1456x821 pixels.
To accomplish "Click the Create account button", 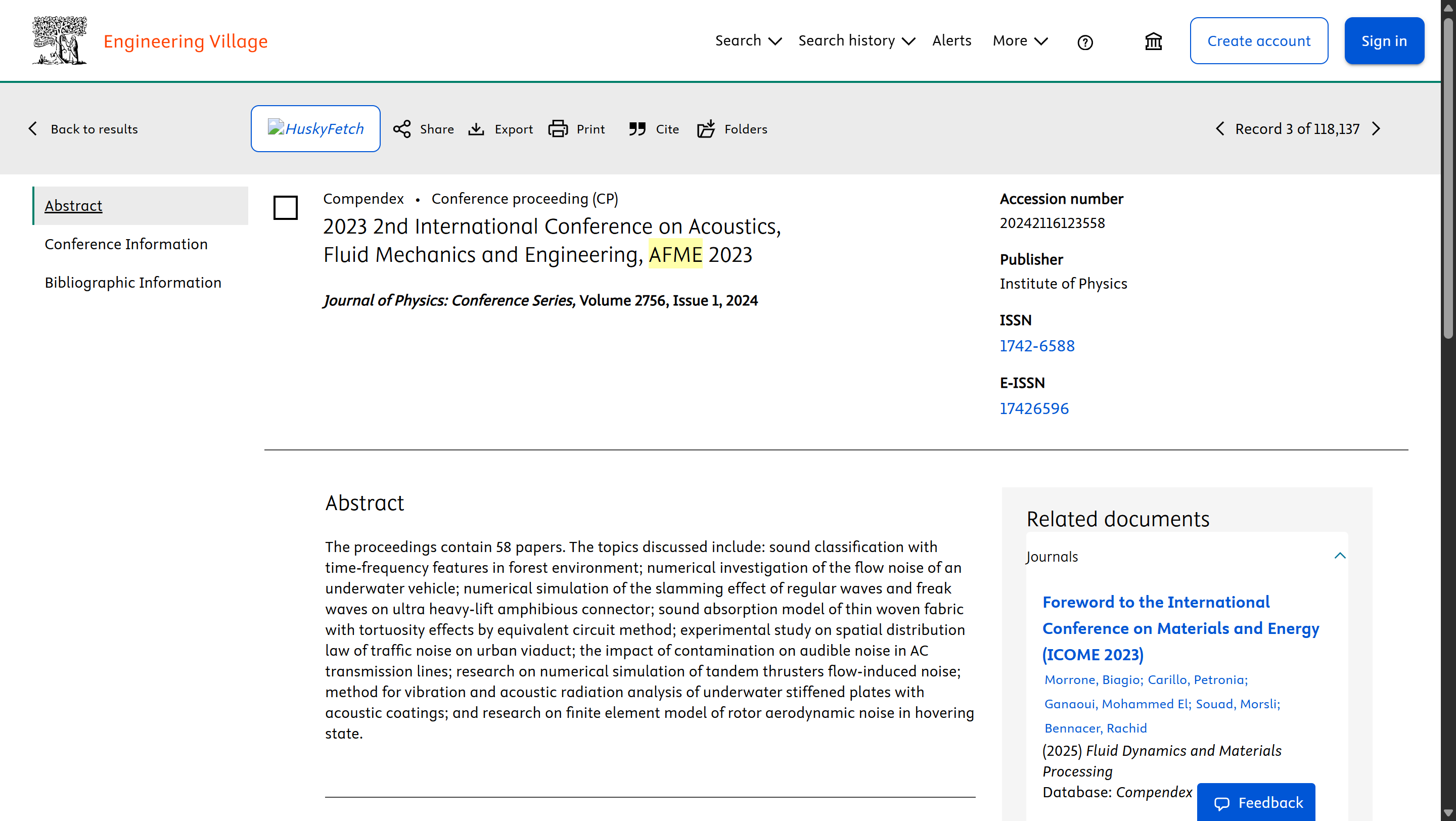I will 1259,40.
